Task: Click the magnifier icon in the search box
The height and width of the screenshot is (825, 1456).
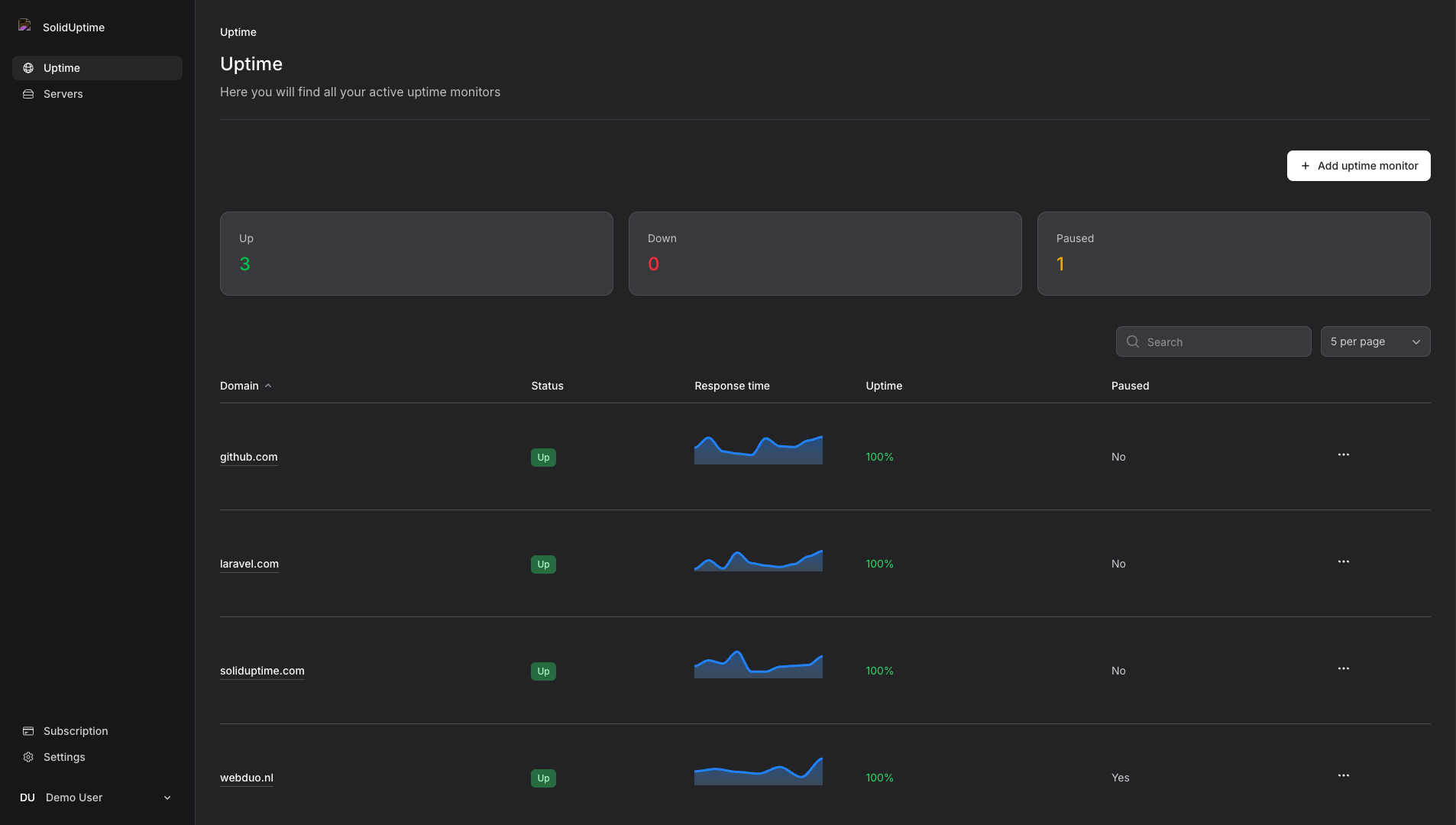Action: pyautogui.click(x=1133, y=341)
